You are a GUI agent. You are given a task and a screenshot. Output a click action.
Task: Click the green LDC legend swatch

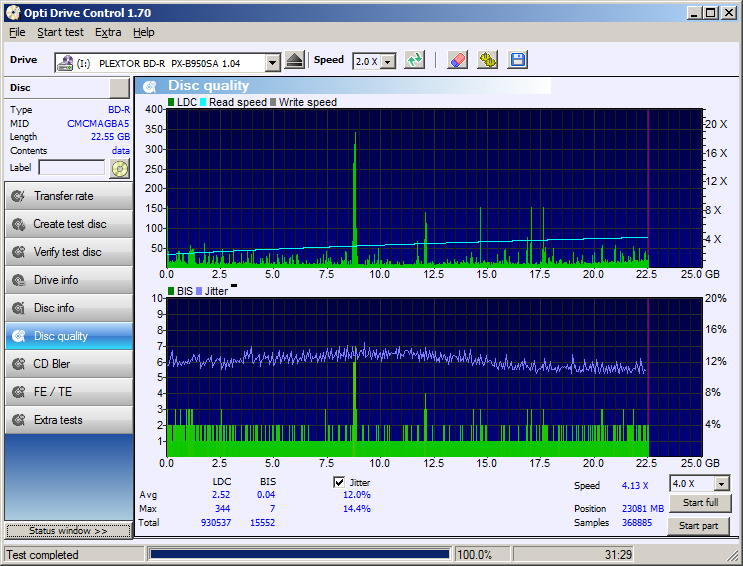tap(171, 102)
